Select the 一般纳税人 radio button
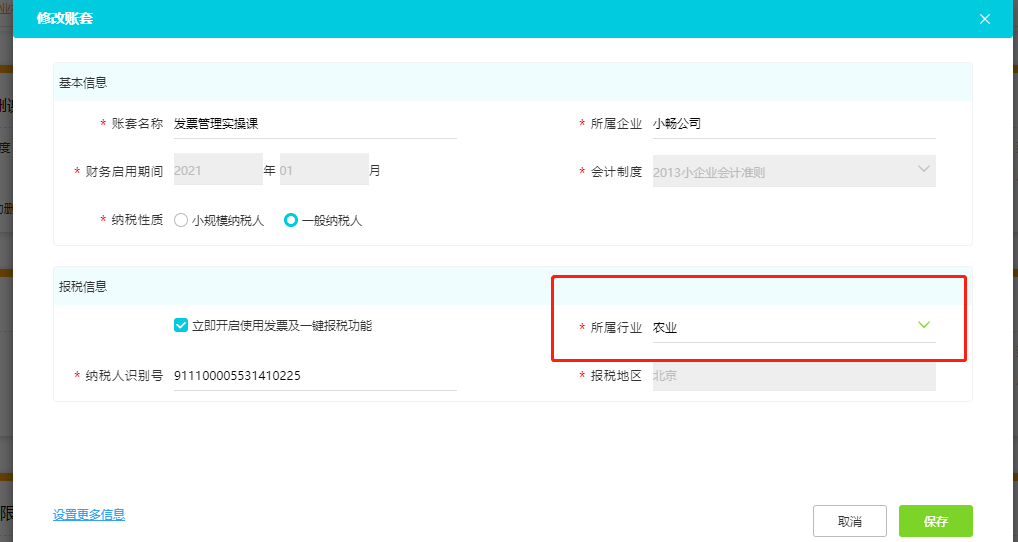The image size is (1018, 542). 291,220
